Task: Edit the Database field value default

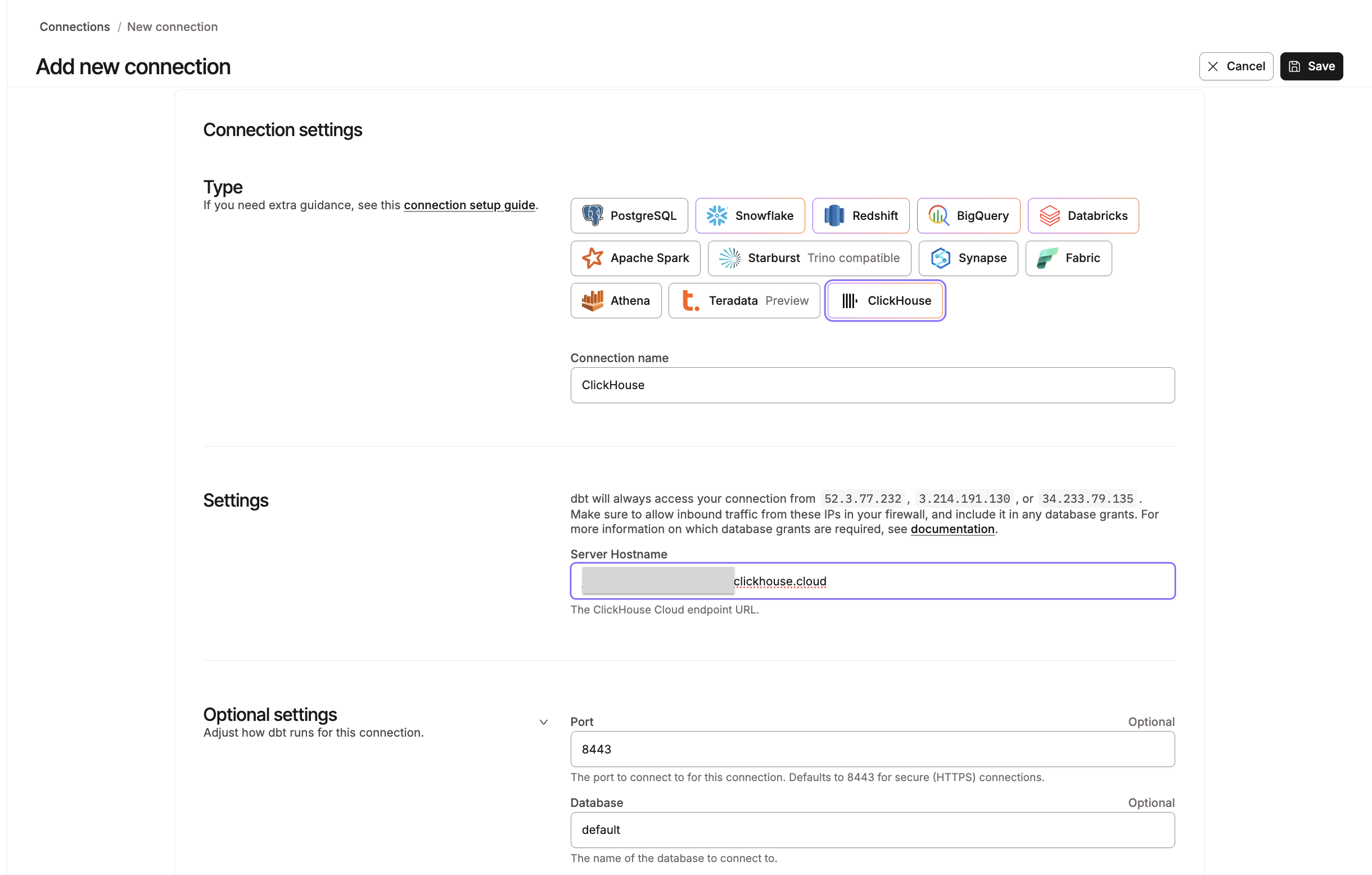Action: tap(872, 830)
